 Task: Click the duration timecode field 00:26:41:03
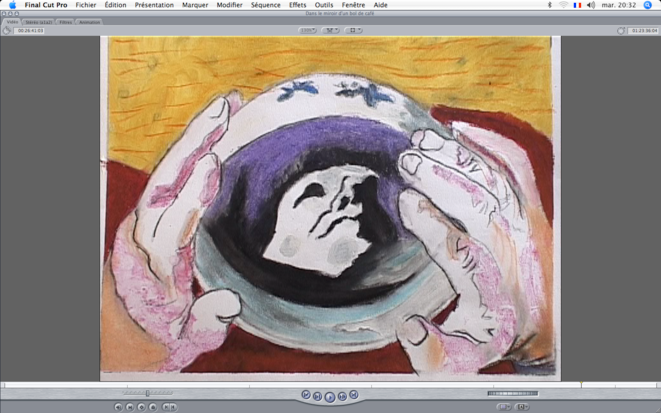30,30
